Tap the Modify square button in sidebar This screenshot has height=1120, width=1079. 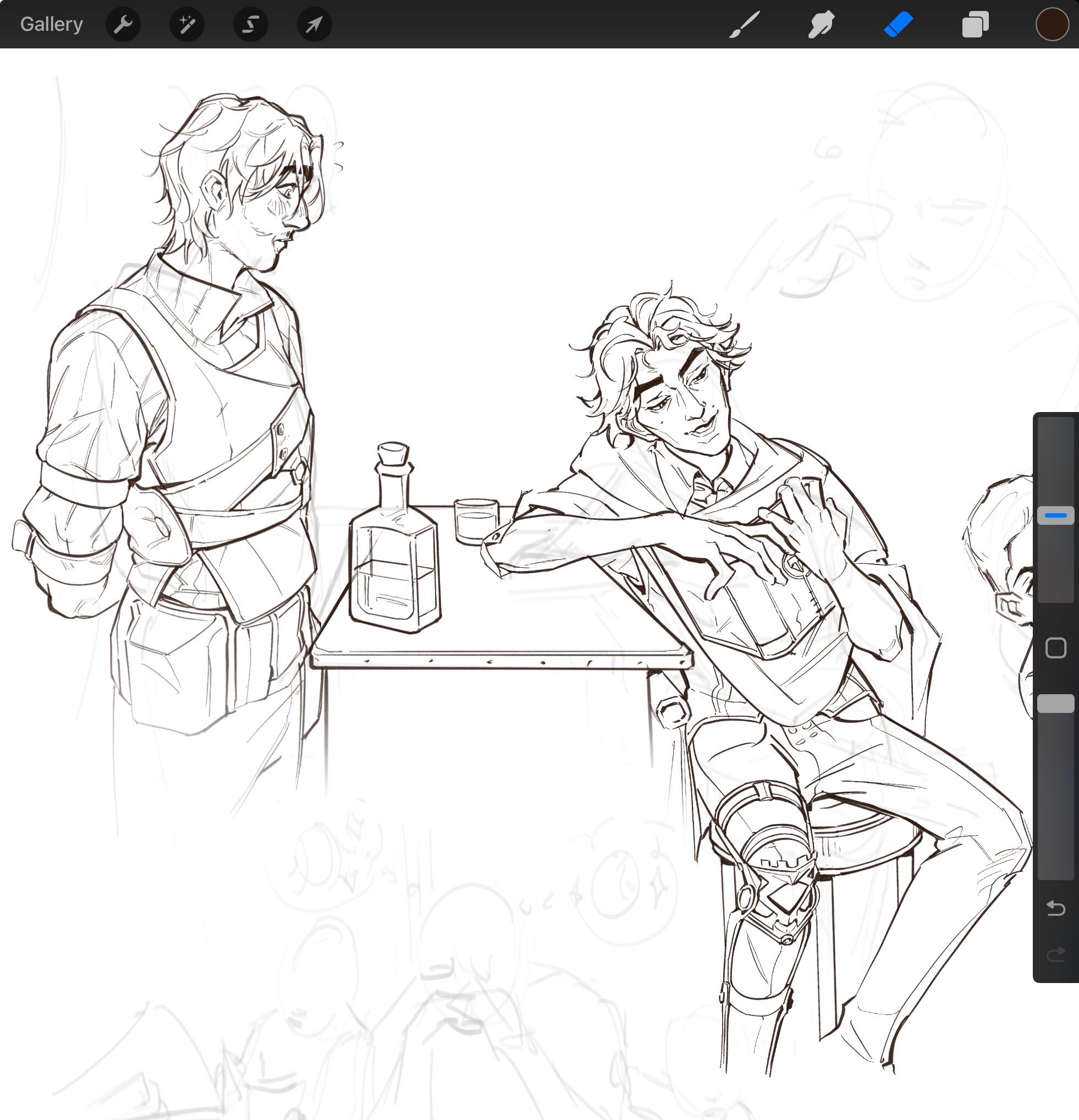pyautogui.click(x=1055, y=648)
